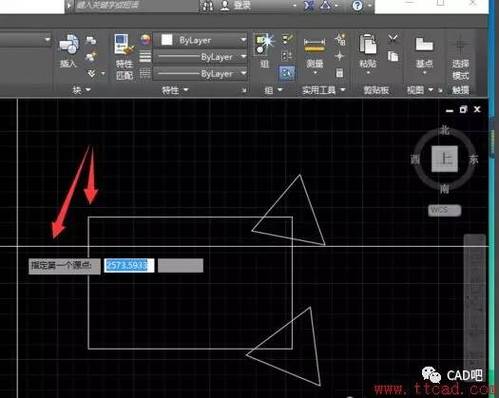Image resolution: width=499 pixels, height=398 pixels.
Task: Click East (东) on the ViewCube compass
Action: click(474, 160)
